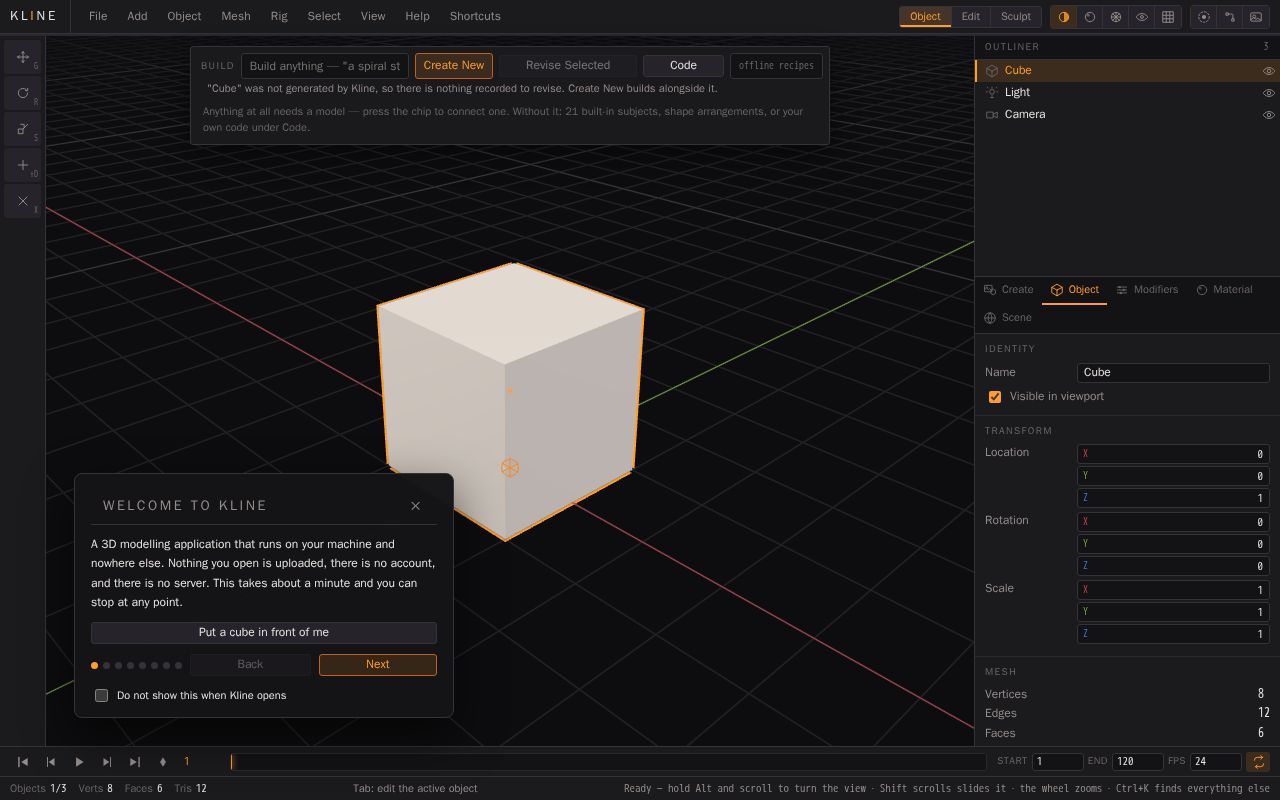Click the START frame field
Viewport: 1280px width, 800px height.
tap(1058, 762)
